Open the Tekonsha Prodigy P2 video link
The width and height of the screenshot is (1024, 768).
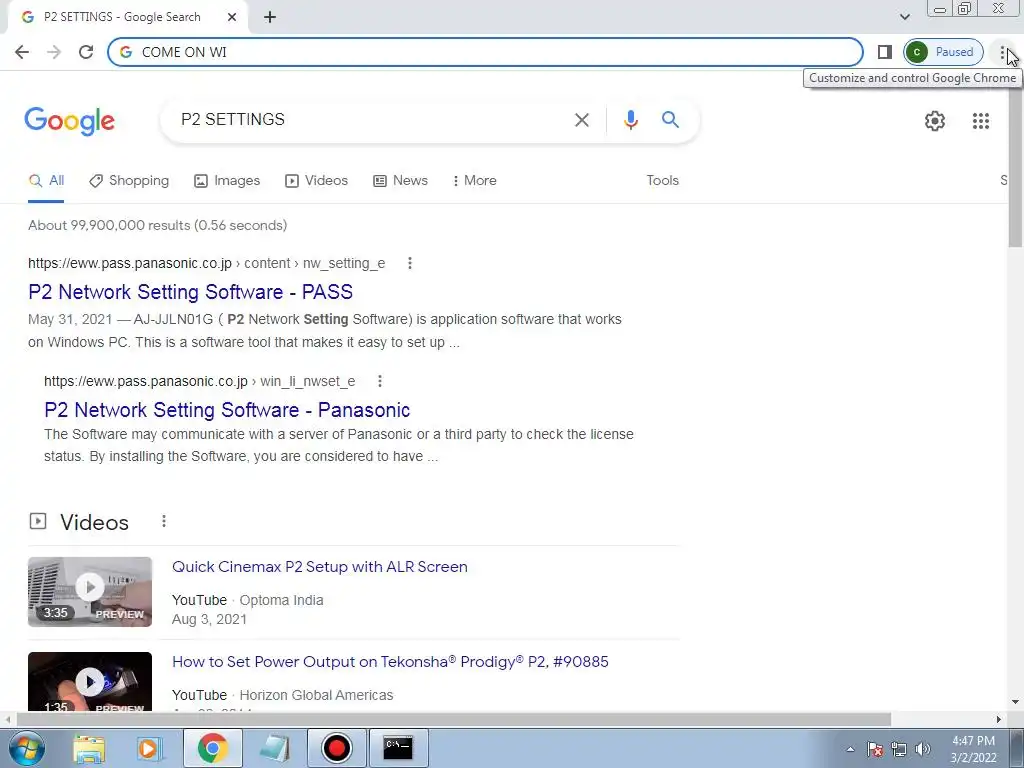[x=390, y=662]
